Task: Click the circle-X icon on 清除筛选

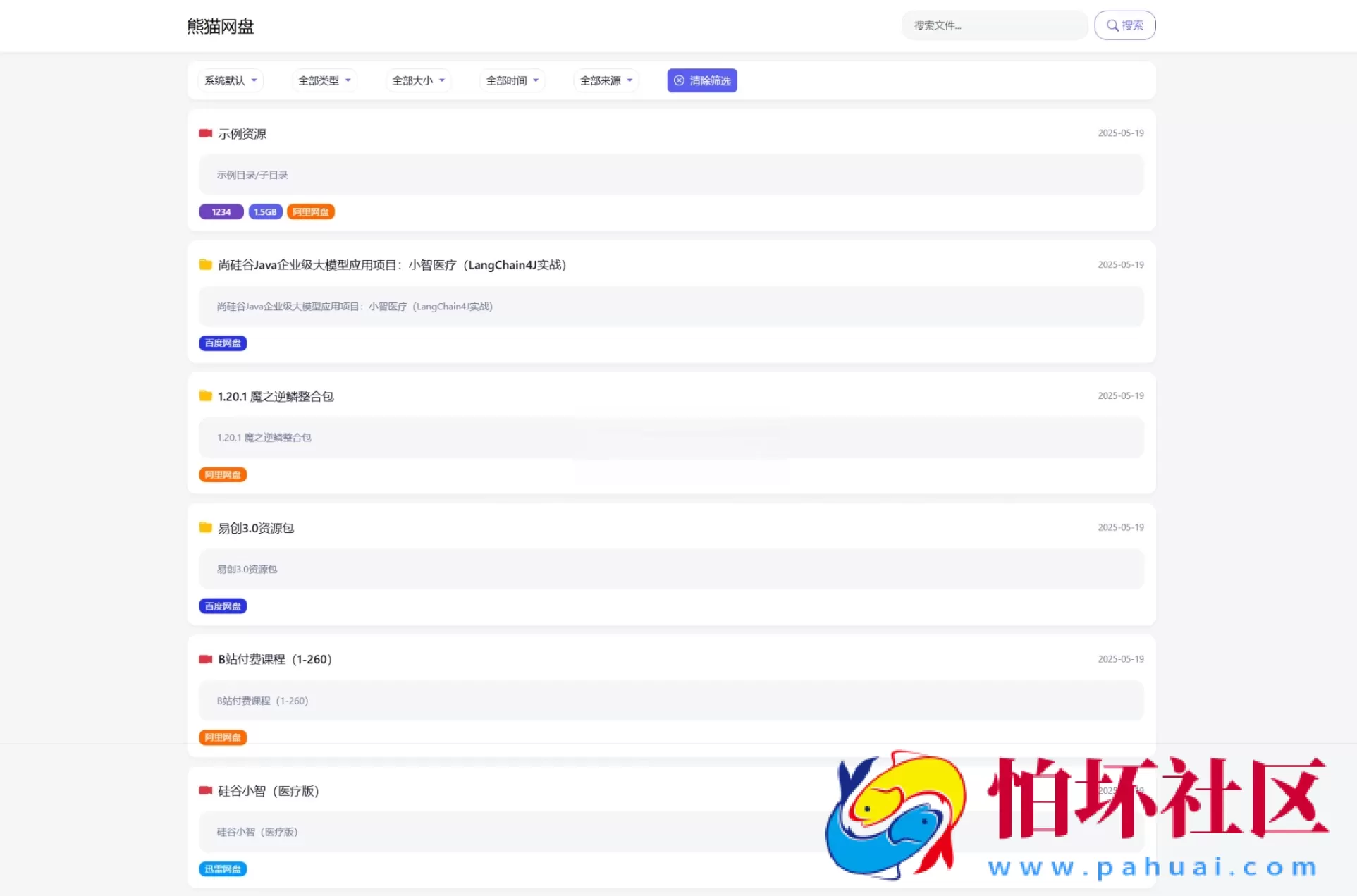Action: point(678,80)
